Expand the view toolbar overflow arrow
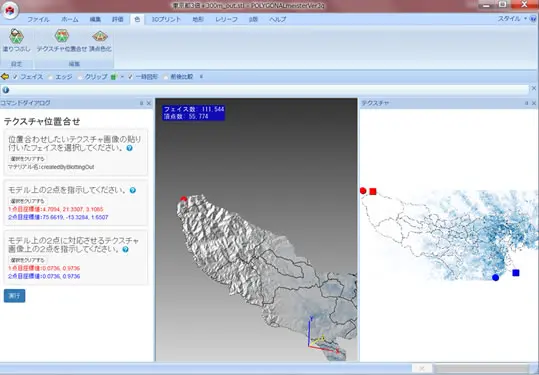Image resolution: width=539 pixels, height=375 pixels. (x=201, y=77)
